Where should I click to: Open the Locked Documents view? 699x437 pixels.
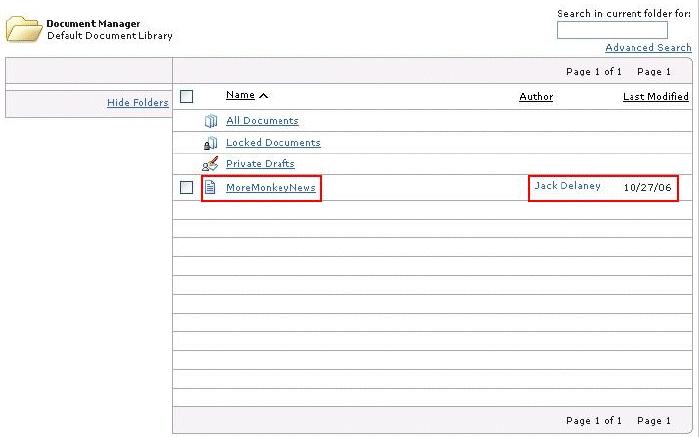point(273,142)
